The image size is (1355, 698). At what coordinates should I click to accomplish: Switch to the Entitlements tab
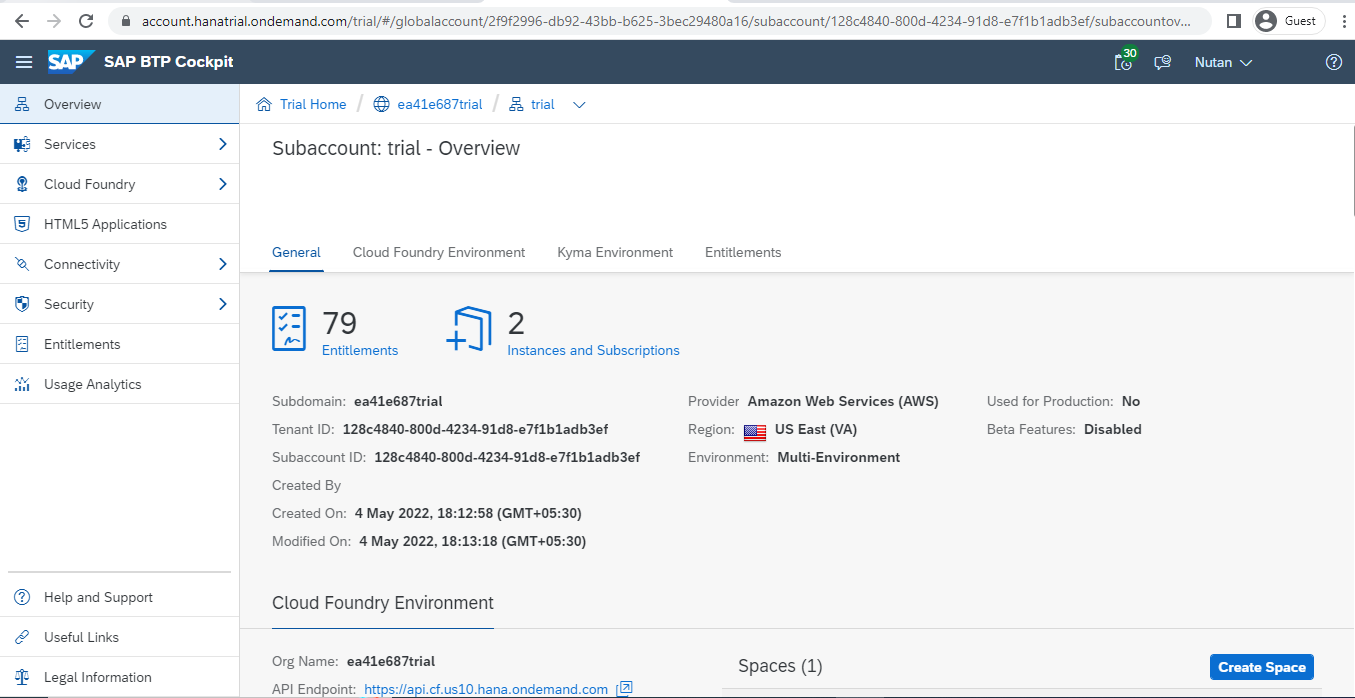(x=743, y=252)
